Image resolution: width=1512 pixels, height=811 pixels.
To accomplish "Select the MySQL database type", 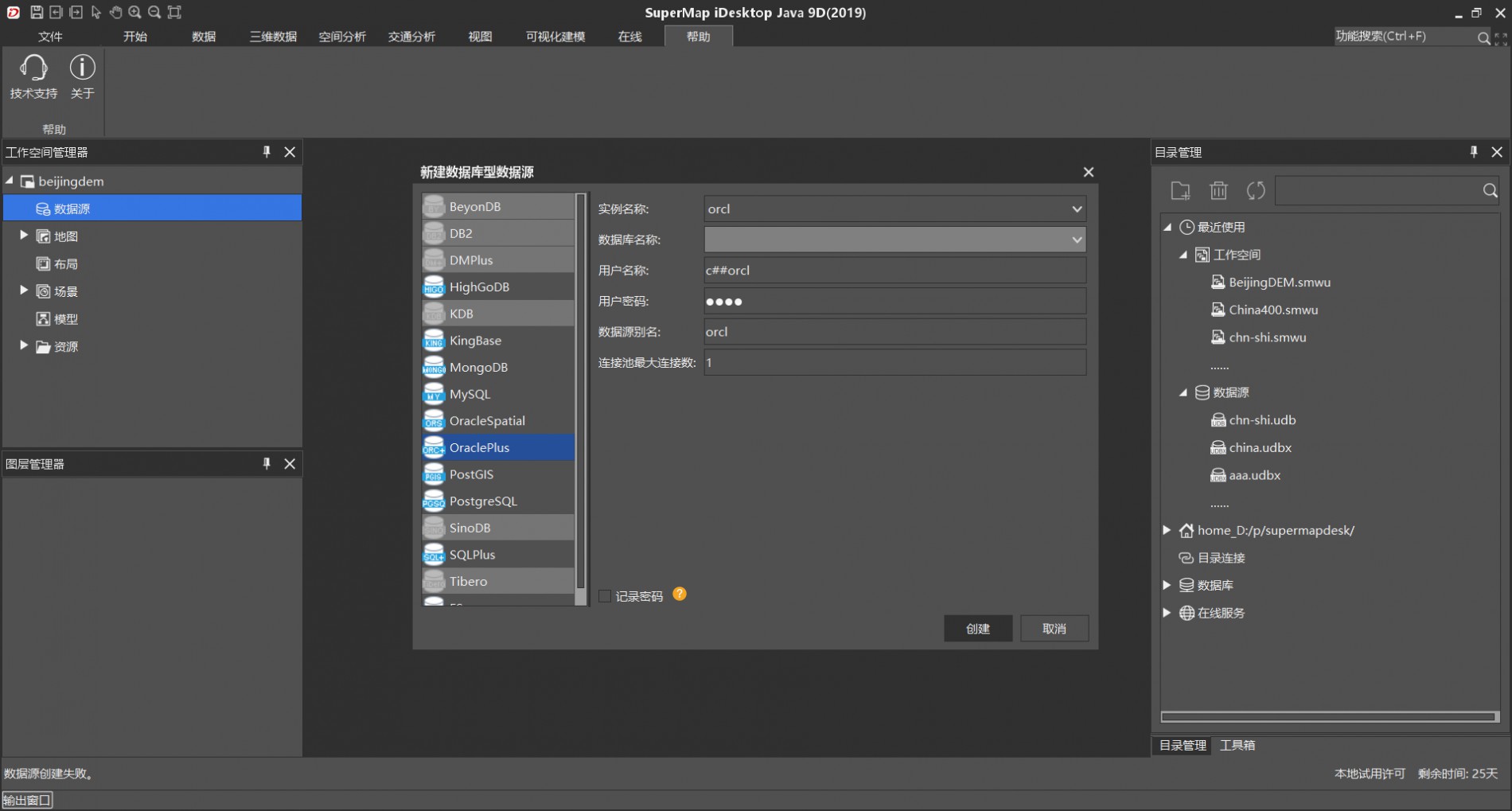I will [498, 394].
